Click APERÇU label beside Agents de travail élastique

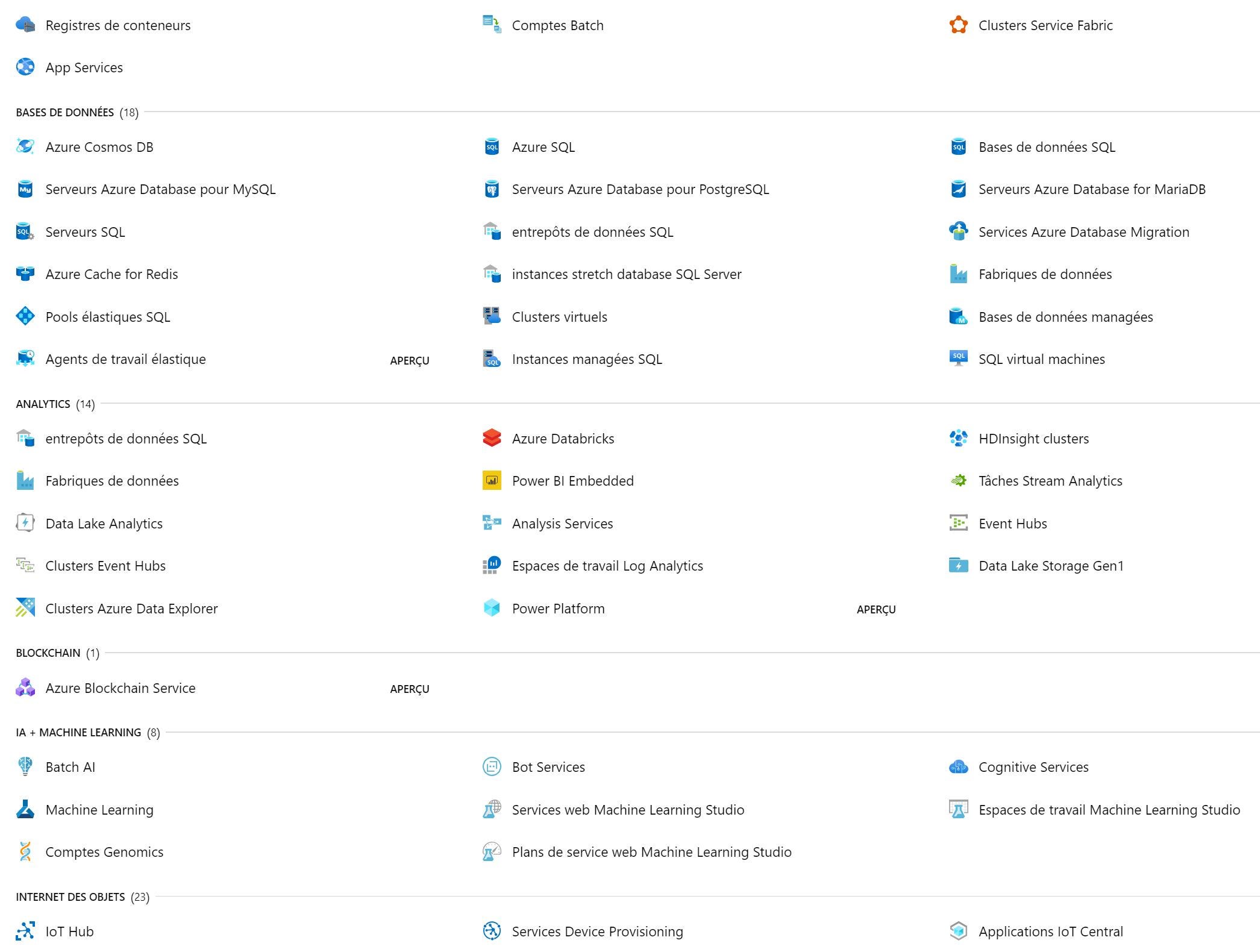coord(410,361)
